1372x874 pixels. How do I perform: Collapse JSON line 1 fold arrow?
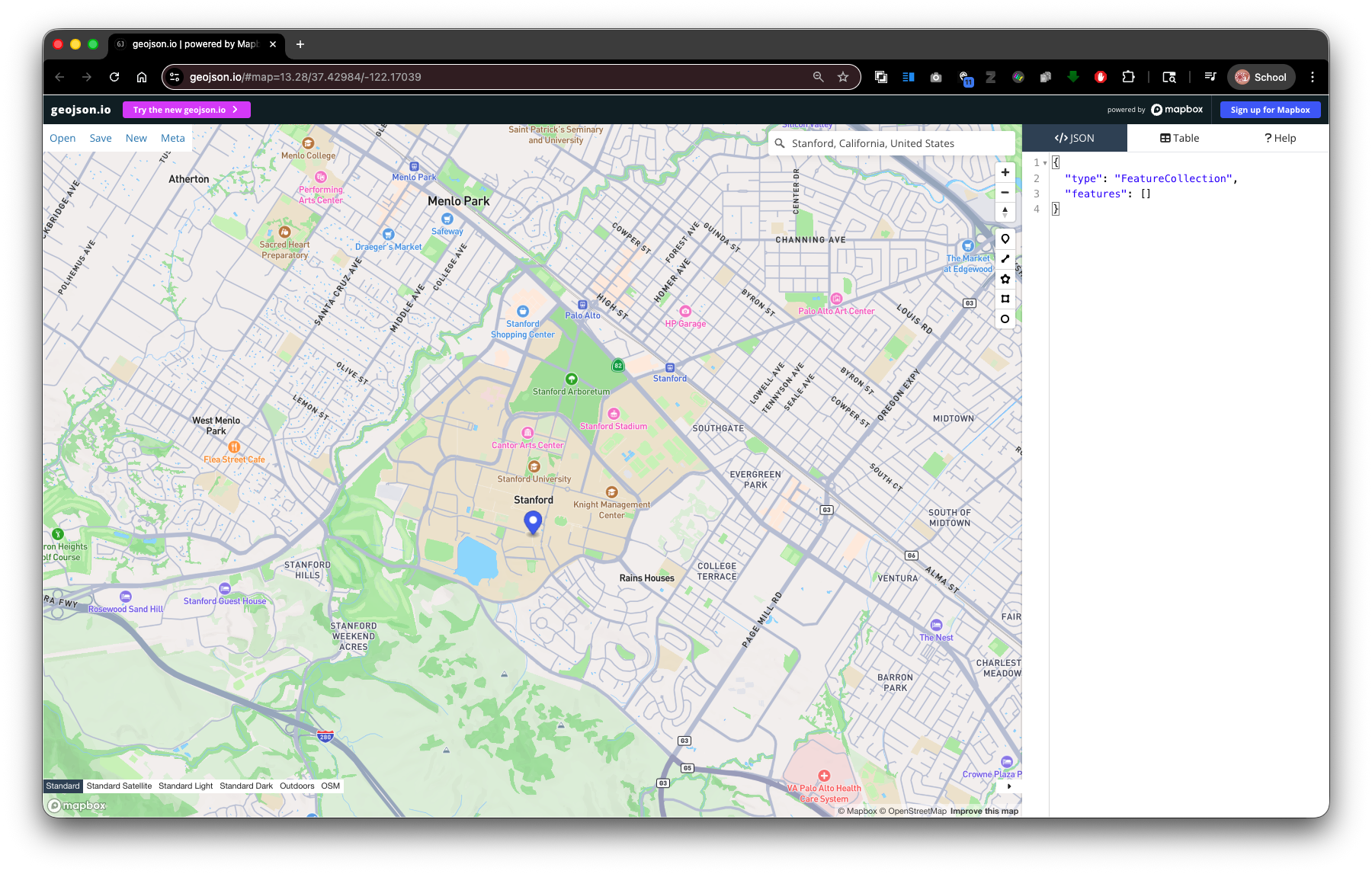click(x=1045, y=163)
